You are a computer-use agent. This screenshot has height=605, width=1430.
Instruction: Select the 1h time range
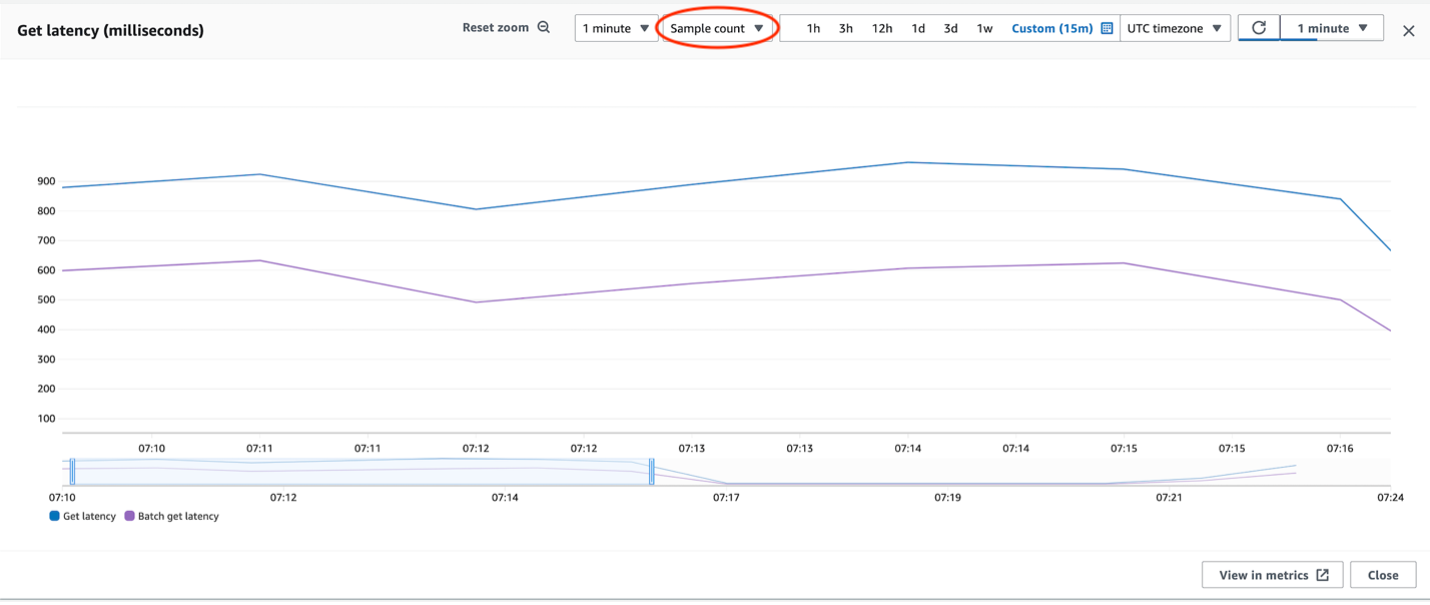tap(812, 28)
